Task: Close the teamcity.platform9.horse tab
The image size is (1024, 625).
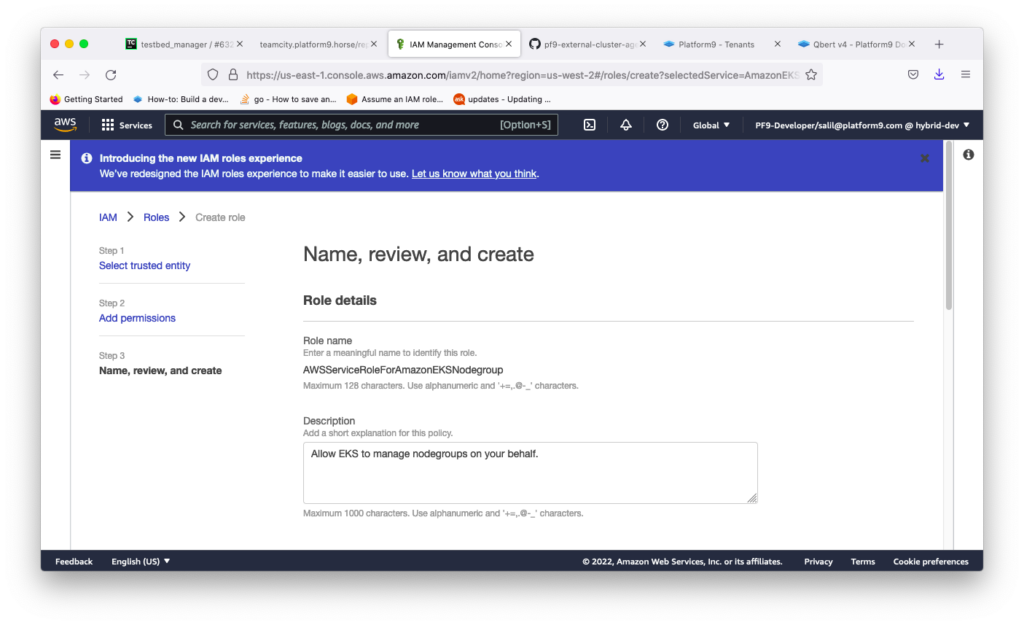Action: click(x=374, y=44)
